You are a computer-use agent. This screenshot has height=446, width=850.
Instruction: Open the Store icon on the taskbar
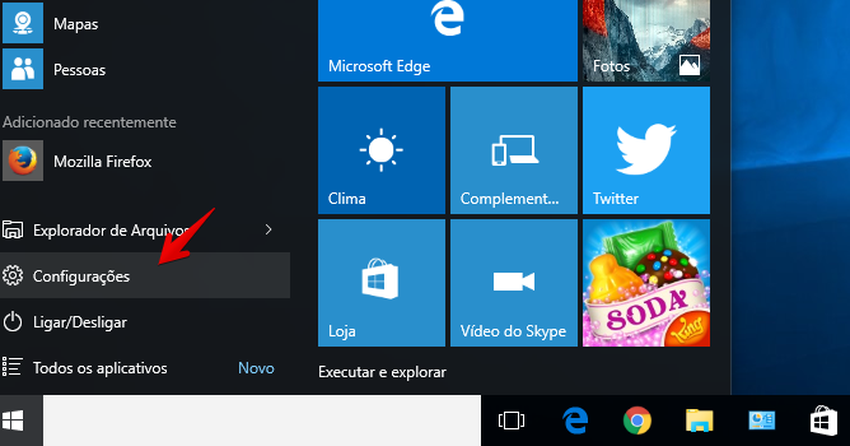(823, 421)
